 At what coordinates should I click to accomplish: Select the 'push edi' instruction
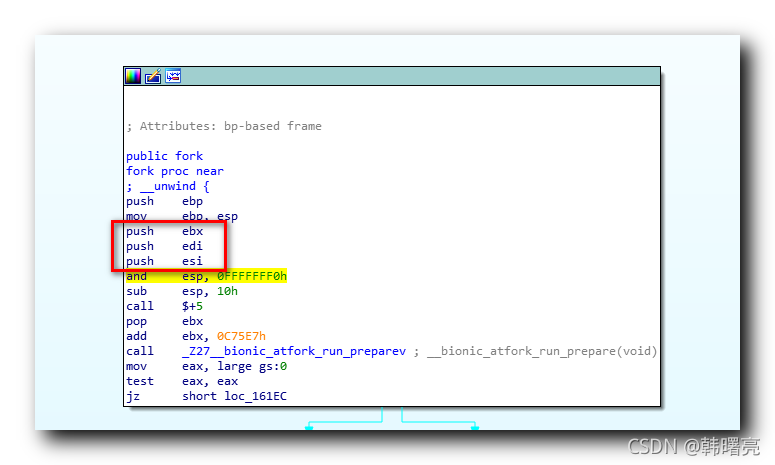pyautogui.click(x=165, y=246)
